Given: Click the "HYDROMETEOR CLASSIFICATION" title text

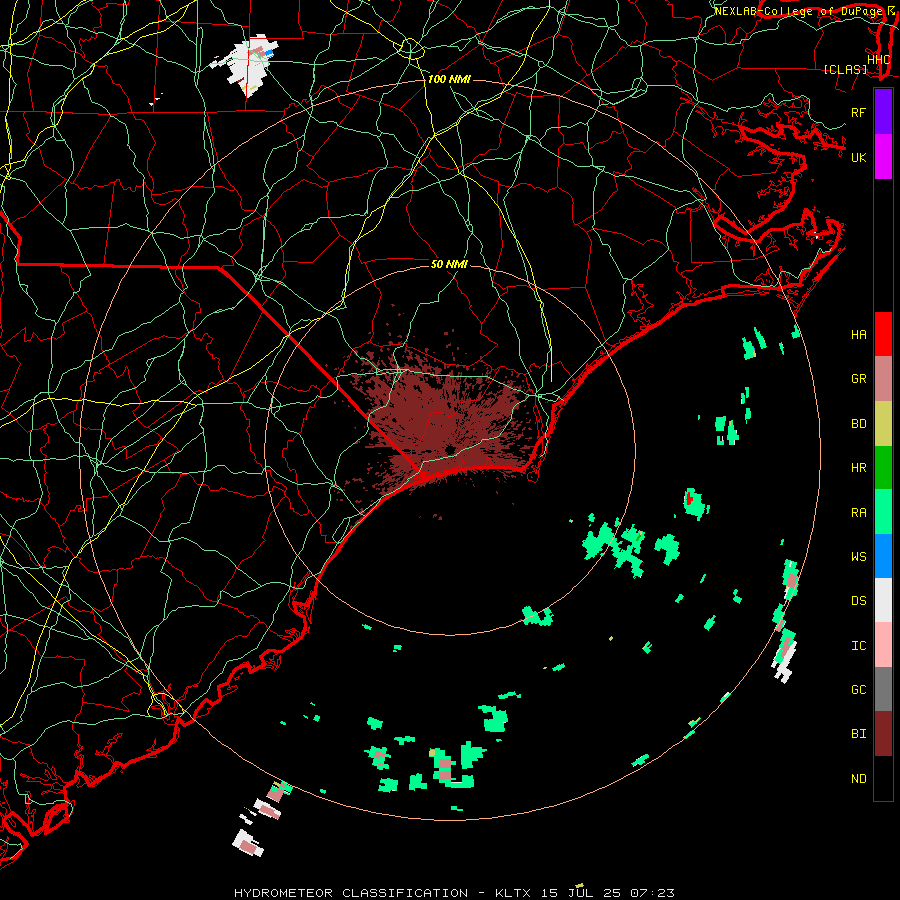Looking at the screenshot, I should 351,893.
